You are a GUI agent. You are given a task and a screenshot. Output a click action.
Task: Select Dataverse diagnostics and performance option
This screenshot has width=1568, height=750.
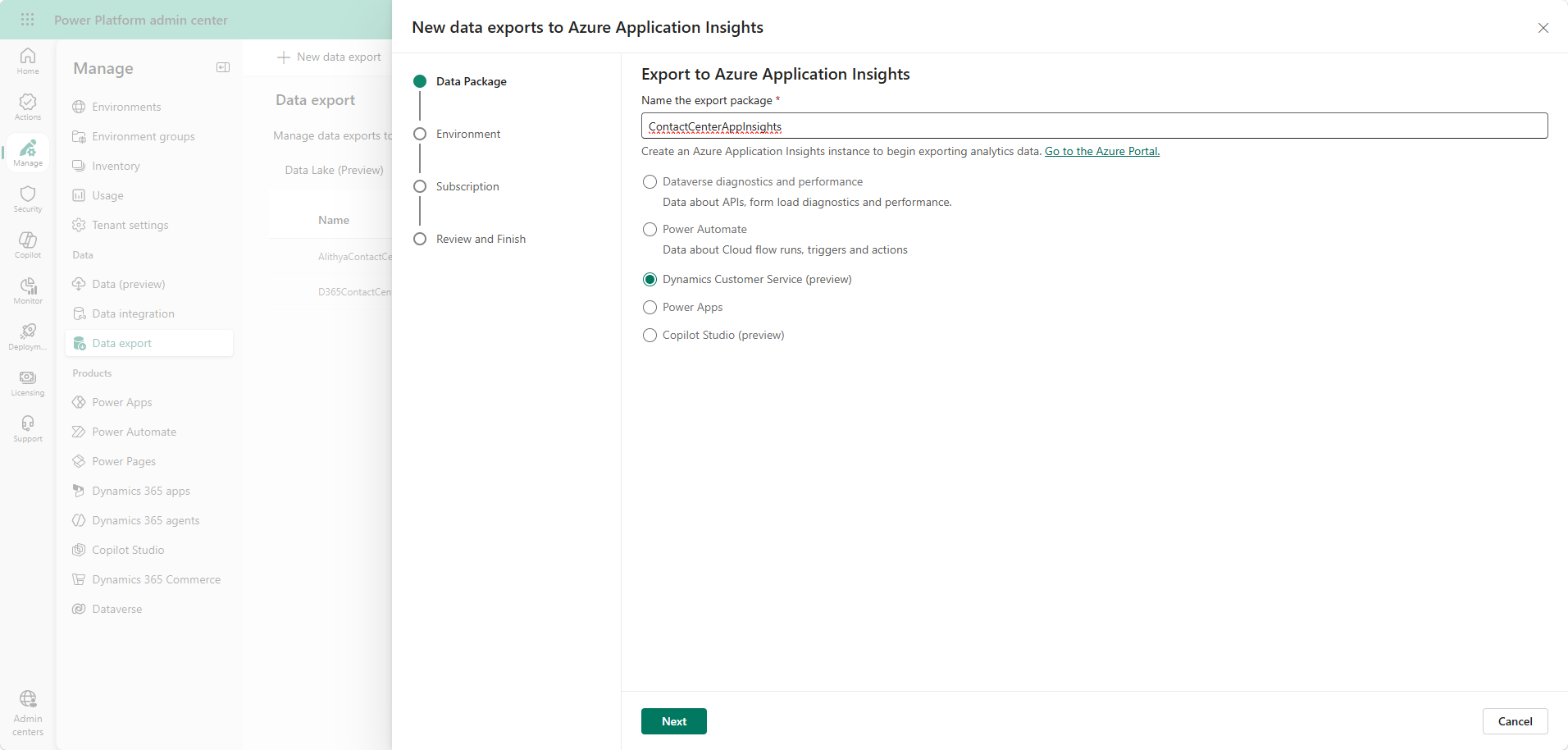650,181
